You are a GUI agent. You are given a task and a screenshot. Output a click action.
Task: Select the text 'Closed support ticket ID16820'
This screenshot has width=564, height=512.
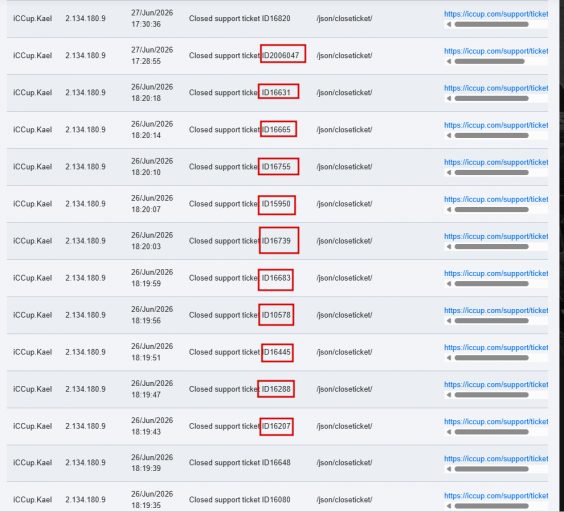[x=240, y=18]
